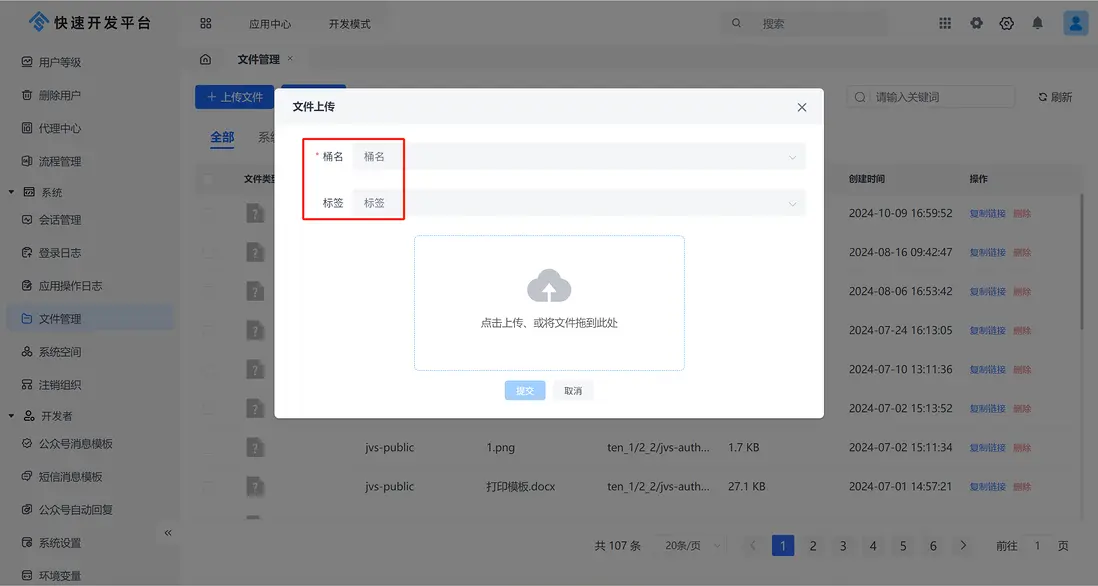Collapse the sidebar with double-chevron
Viewport: 1098px width, 586px height.
(x=168, y=533)
